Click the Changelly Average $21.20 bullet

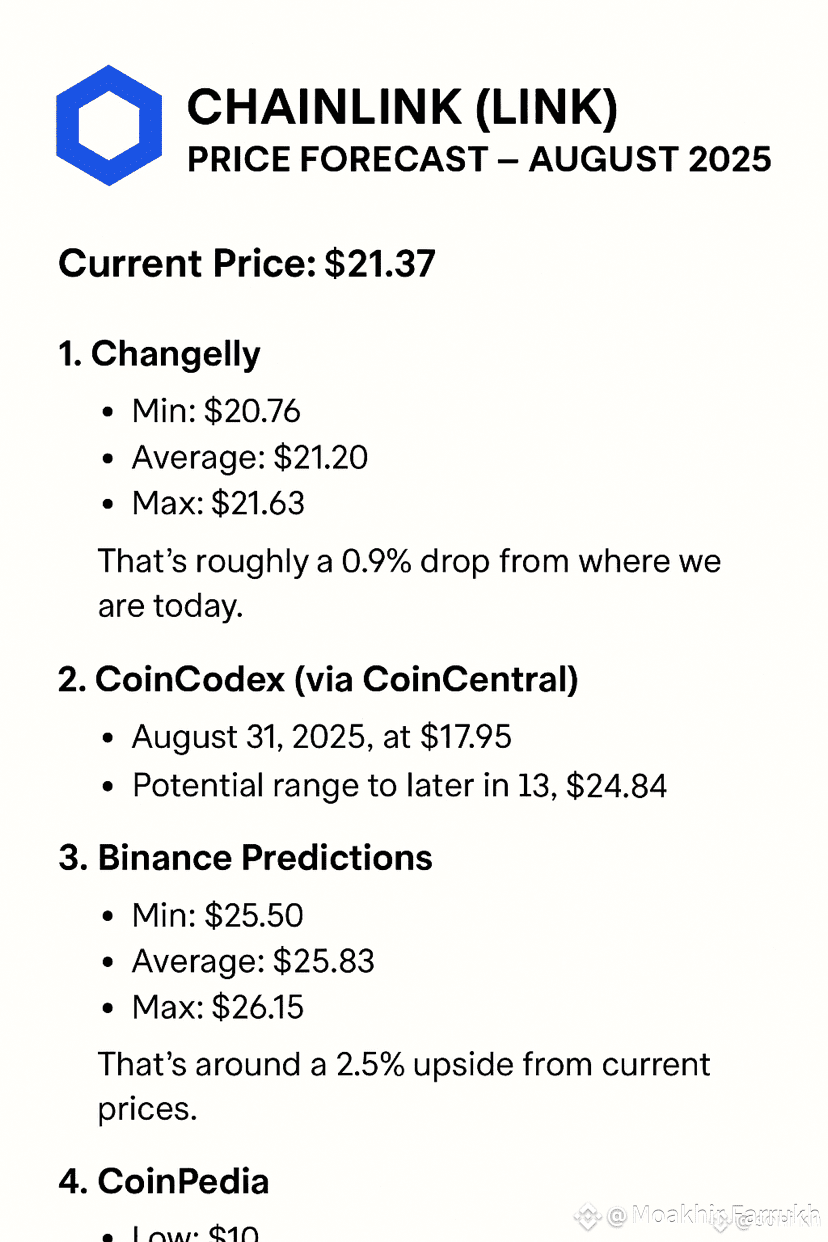click(249, 458)
